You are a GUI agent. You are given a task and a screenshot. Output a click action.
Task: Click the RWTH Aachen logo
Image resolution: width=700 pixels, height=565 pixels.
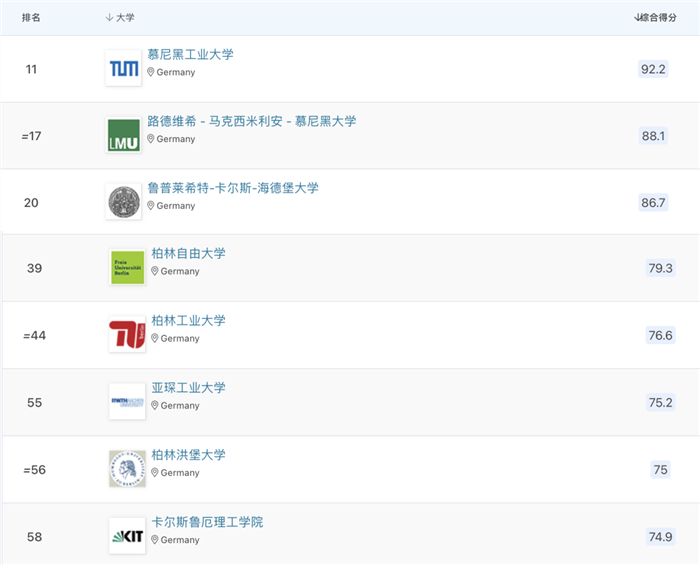127,401
